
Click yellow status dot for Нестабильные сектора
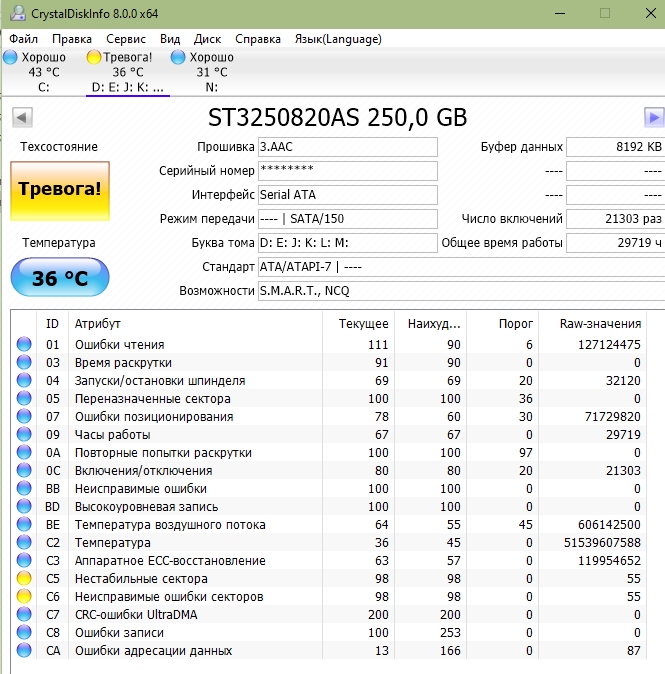coord(24,579)
